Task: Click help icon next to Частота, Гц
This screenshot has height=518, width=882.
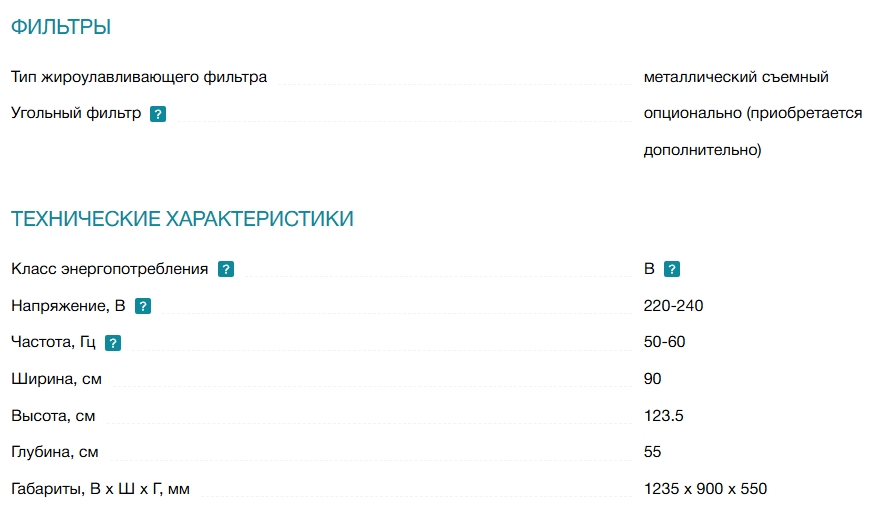Action: 113,343
